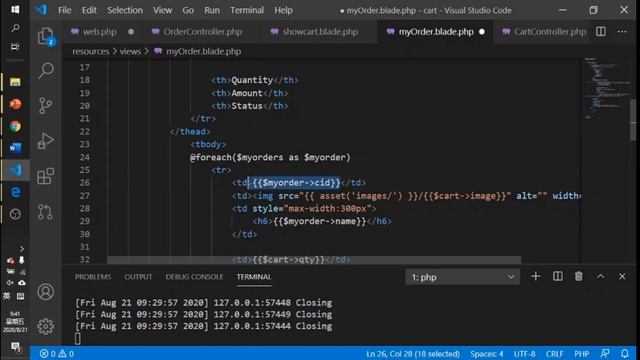Select the myOrder.blade.php editor tab
This screenshot has height=360, width=640.
pyautogui.click(x=436, y=31)
